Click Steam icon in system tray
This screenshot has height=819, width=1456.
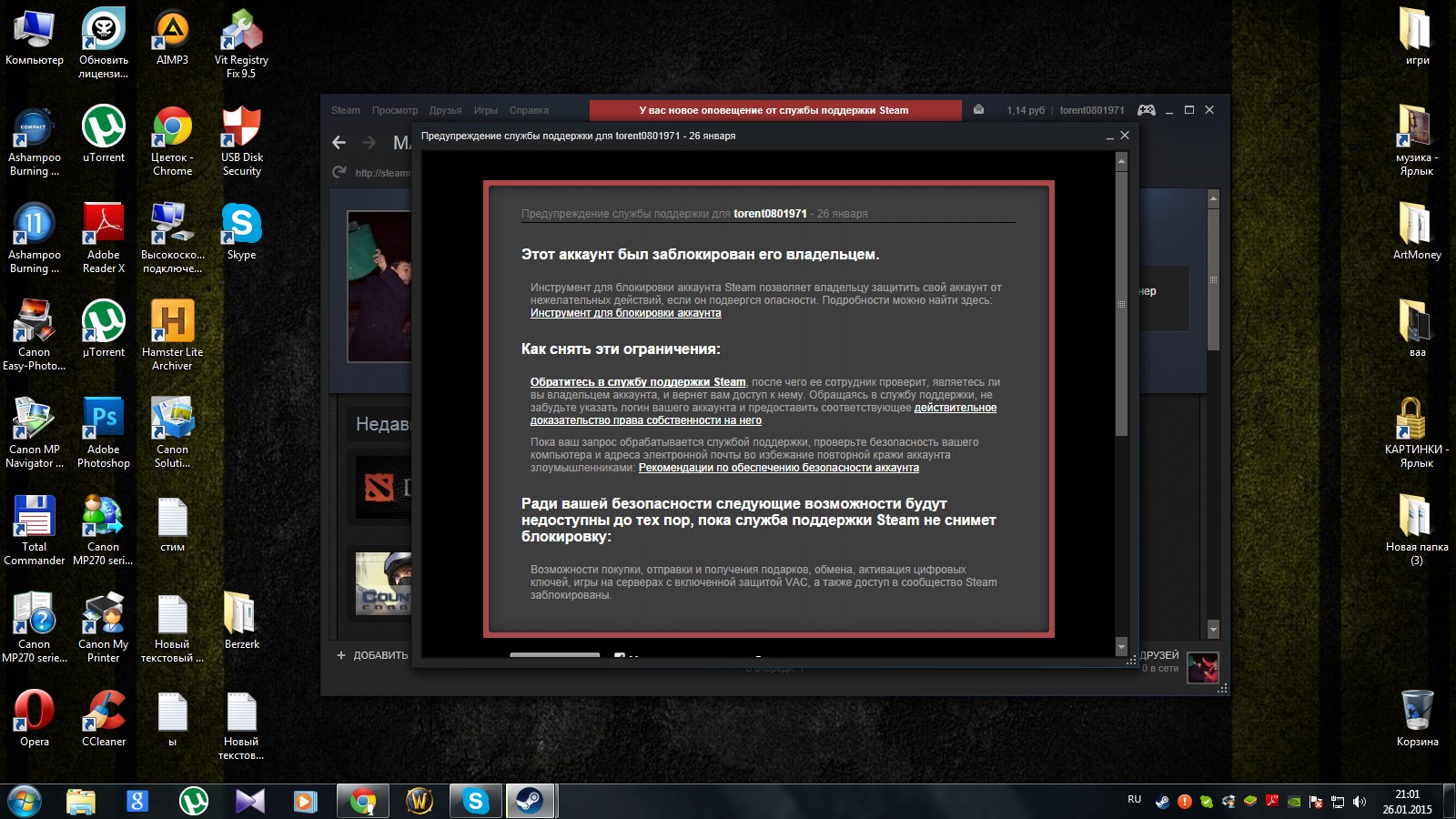point(1162,802)
